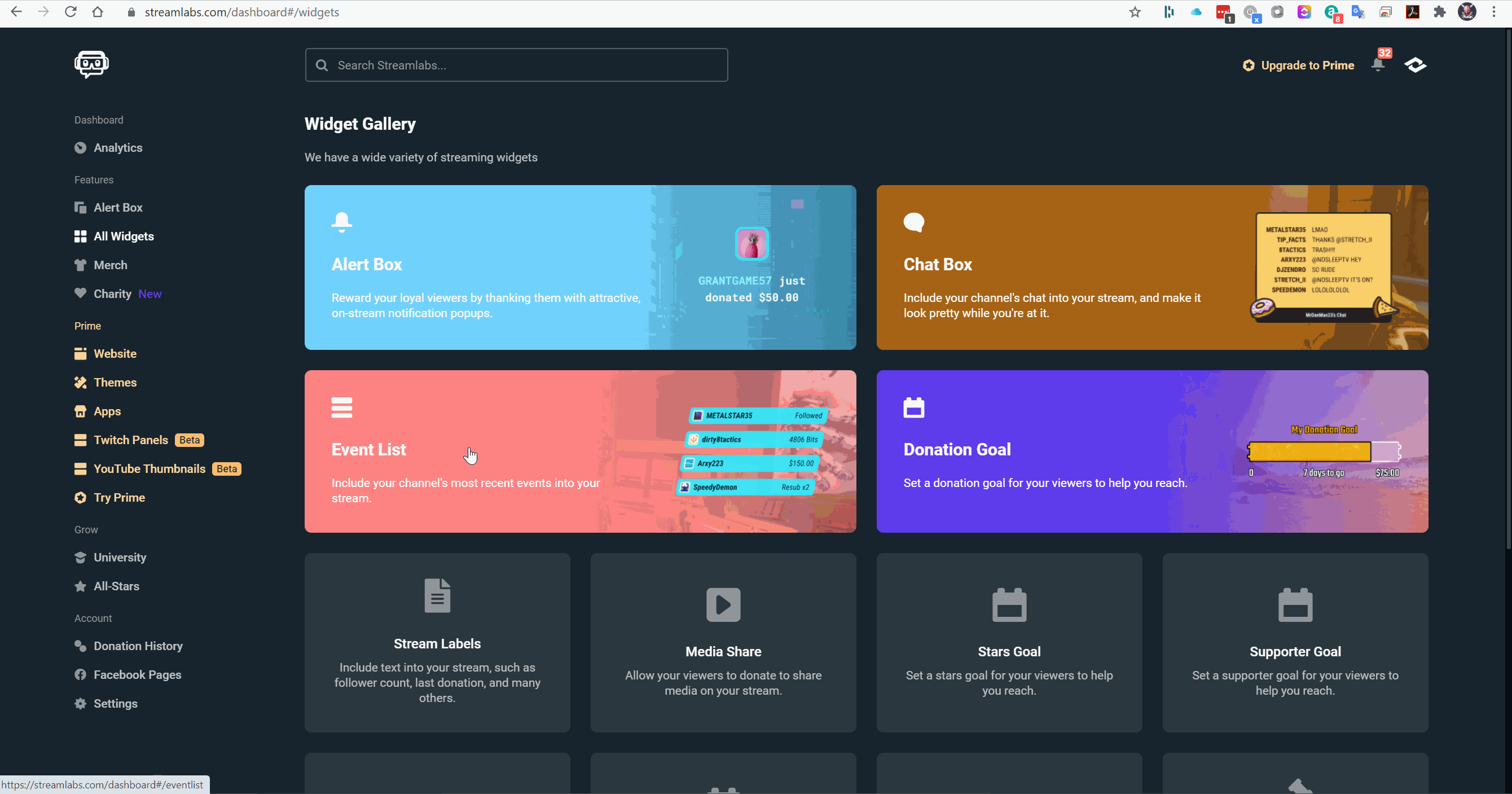Click the Twitch Panels label in the sidebar
Image resolution: width=1512 pixels, height=794 pixels.
131,440
